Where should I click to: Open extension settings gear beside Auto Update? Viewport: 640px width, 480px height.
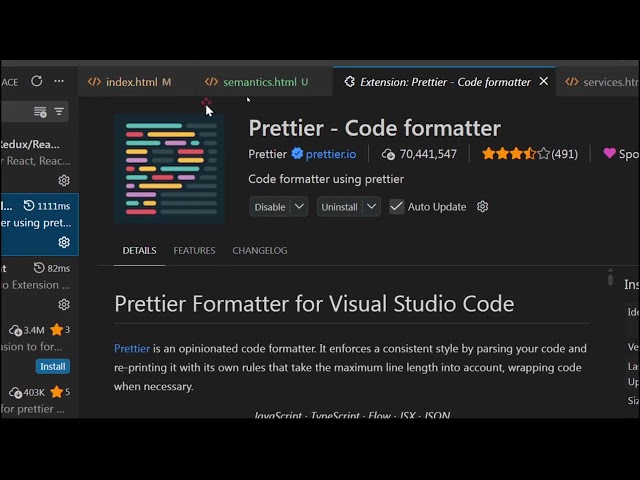[x=482, y=207]
